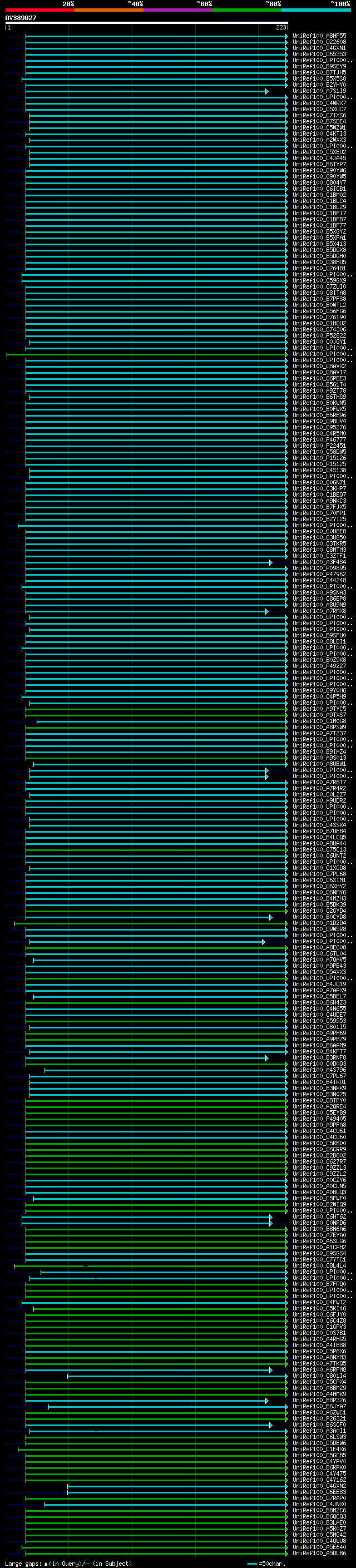Open hit UniRef100_A8HP55

319,36
